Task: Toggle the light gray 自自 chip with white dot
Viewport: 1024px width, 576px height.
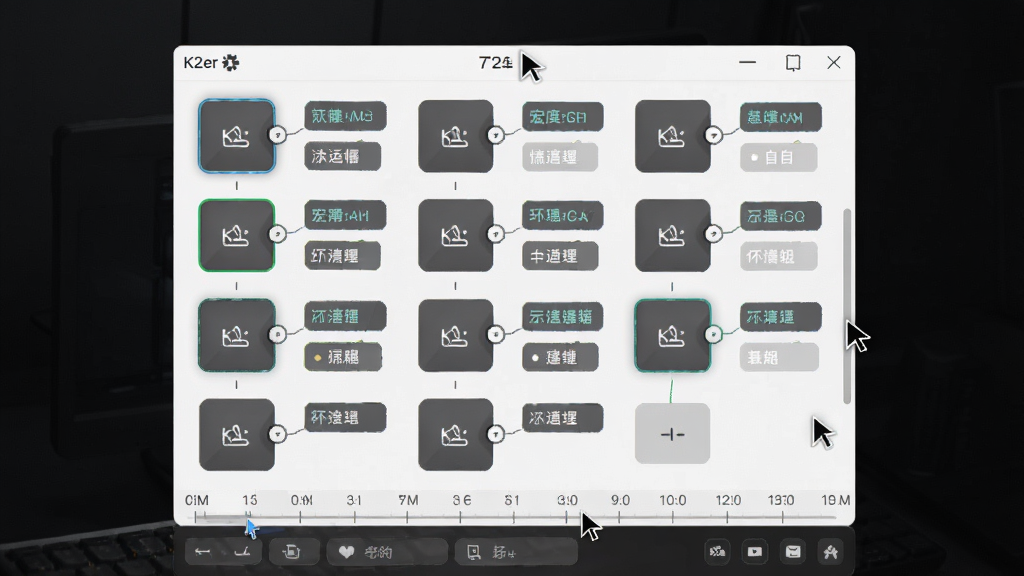Action: click(778, 157)
